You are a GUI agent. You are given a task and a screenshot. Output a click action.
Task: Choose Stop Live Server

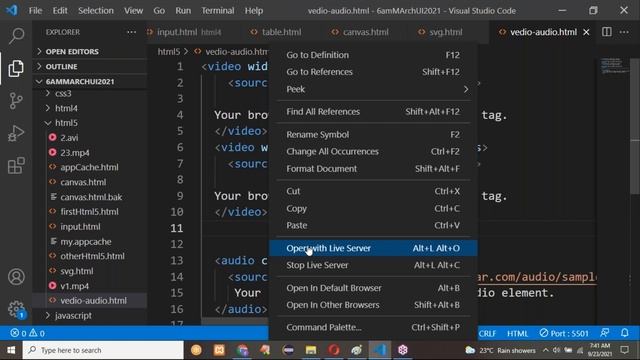coord(373,265)
